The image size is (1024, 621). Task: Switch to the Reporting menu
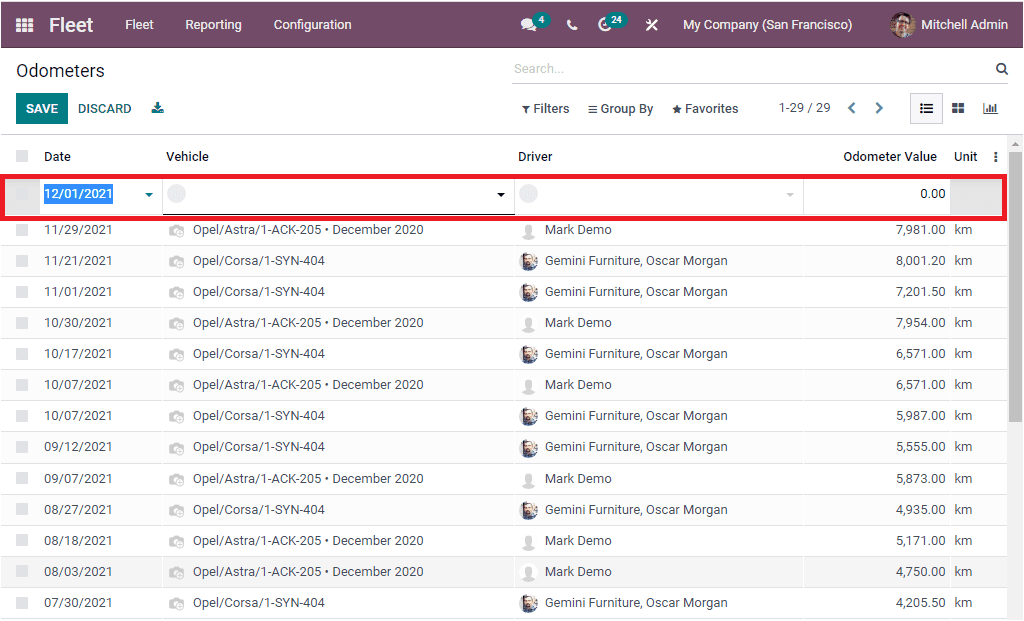(213, 25)
